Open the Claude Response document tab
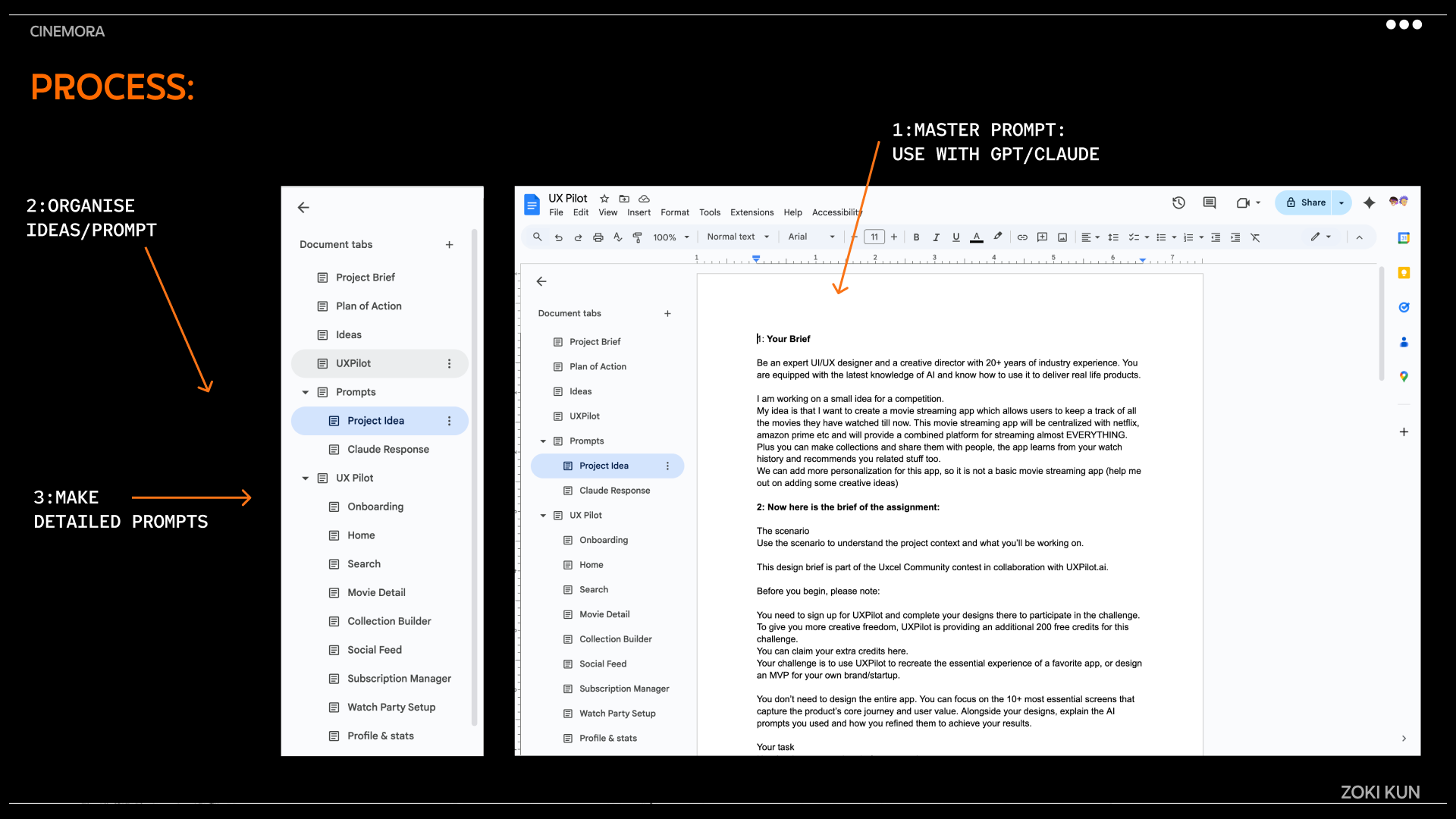1456x819 pixels. pos(614,491)
